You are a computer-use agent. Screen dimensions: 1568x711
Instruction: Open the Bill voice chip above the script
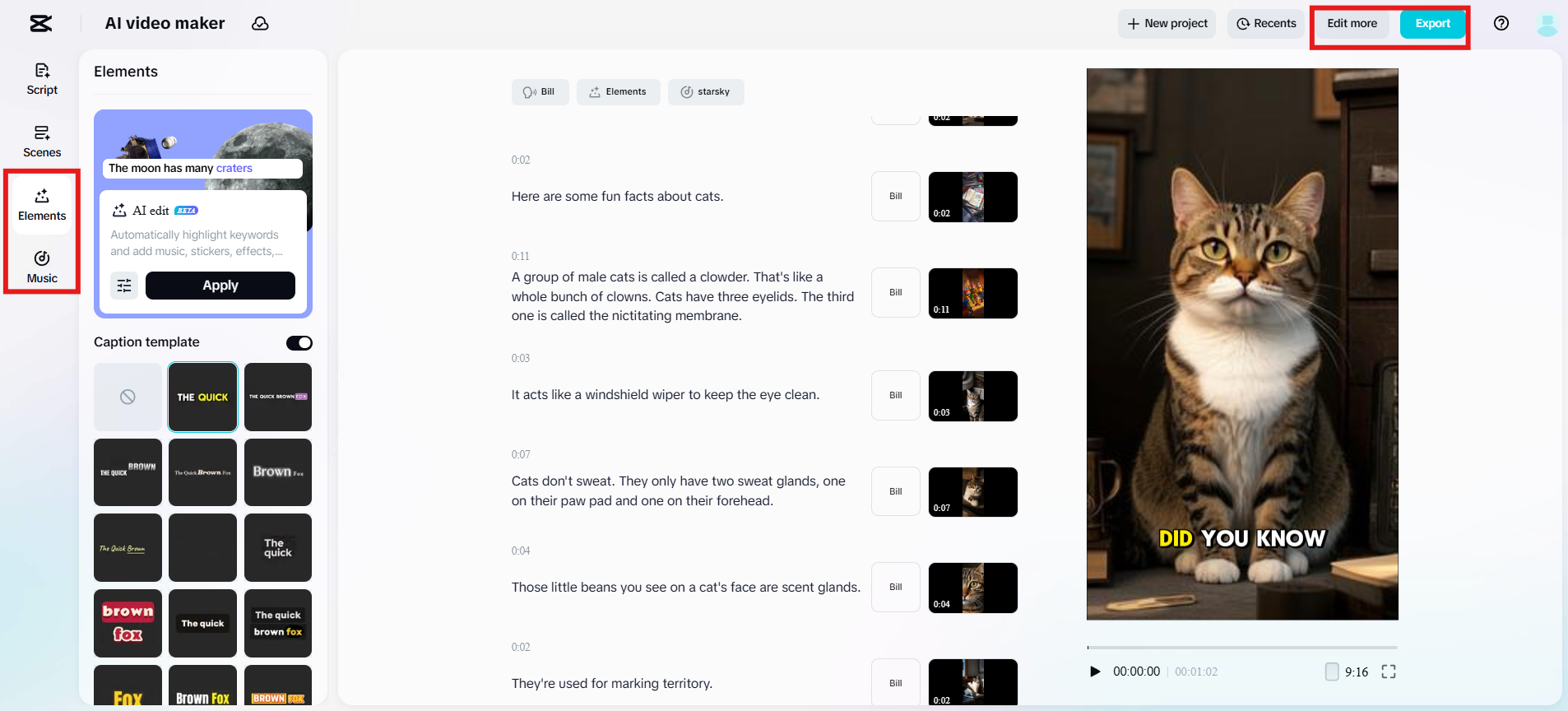(540, 92)
